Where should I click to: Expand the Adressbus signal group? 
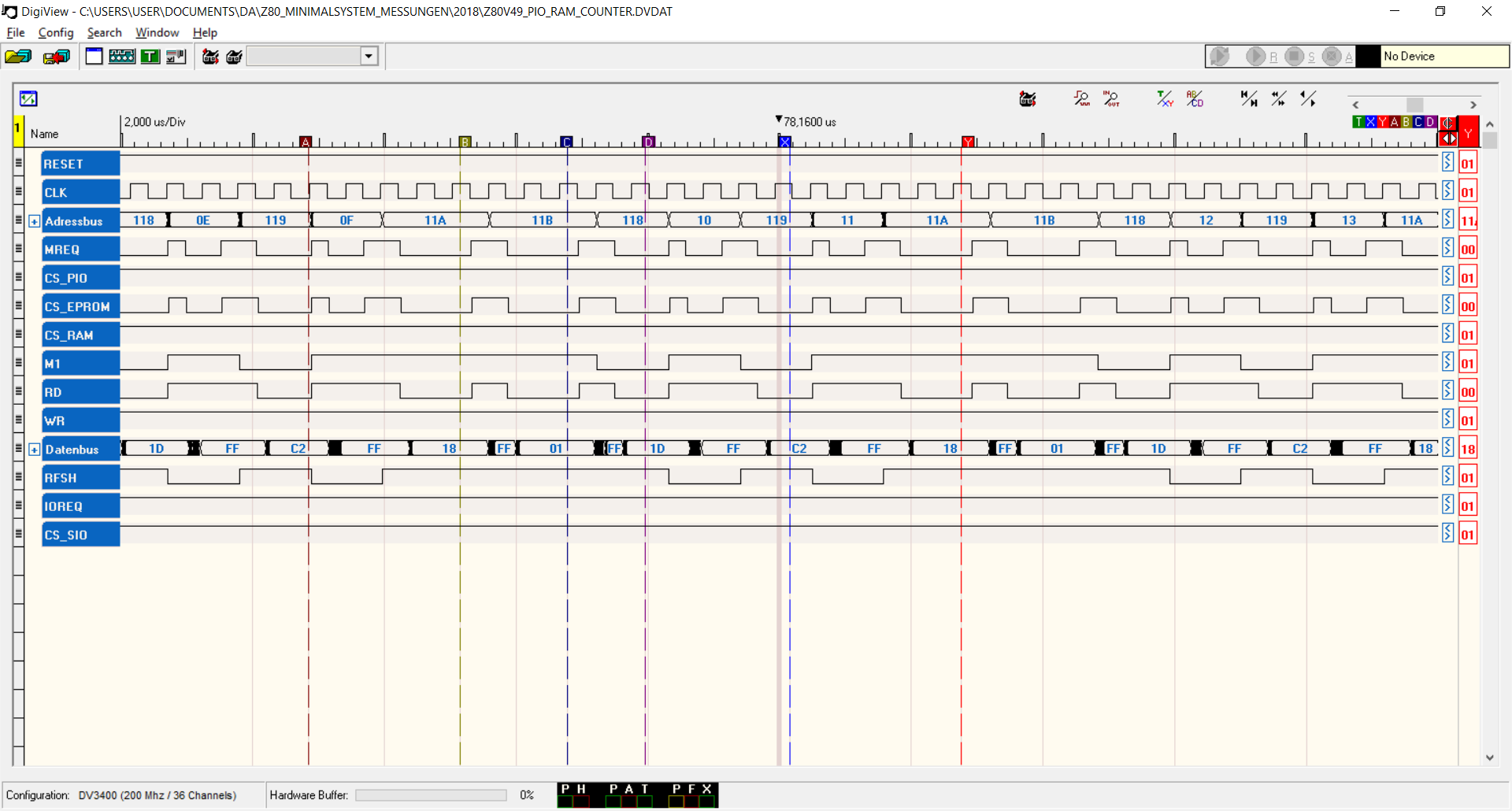pyautogui.click(x=34, y=221)
